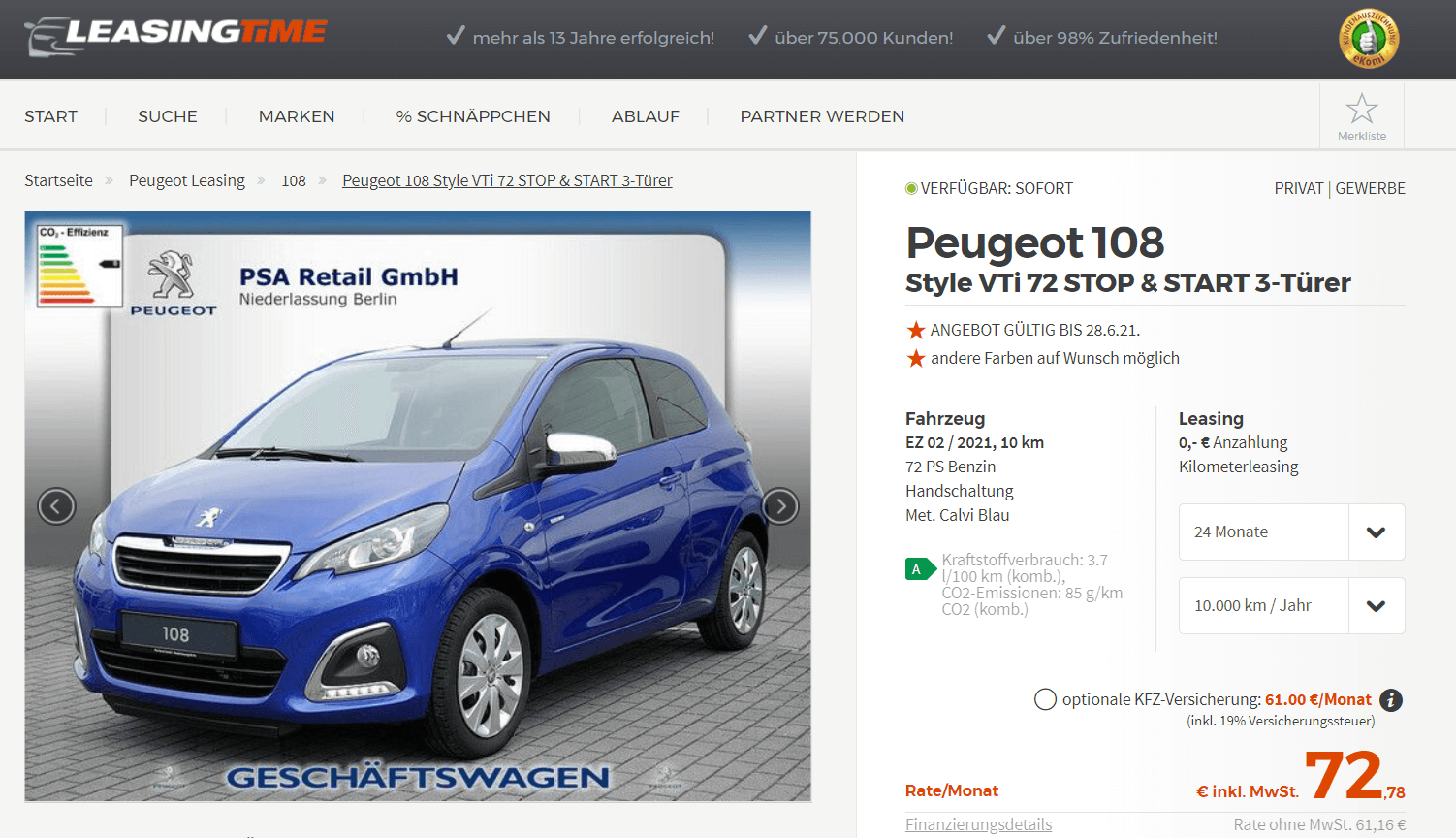Click the chevron beside 24 Monate

(1376, 532)
